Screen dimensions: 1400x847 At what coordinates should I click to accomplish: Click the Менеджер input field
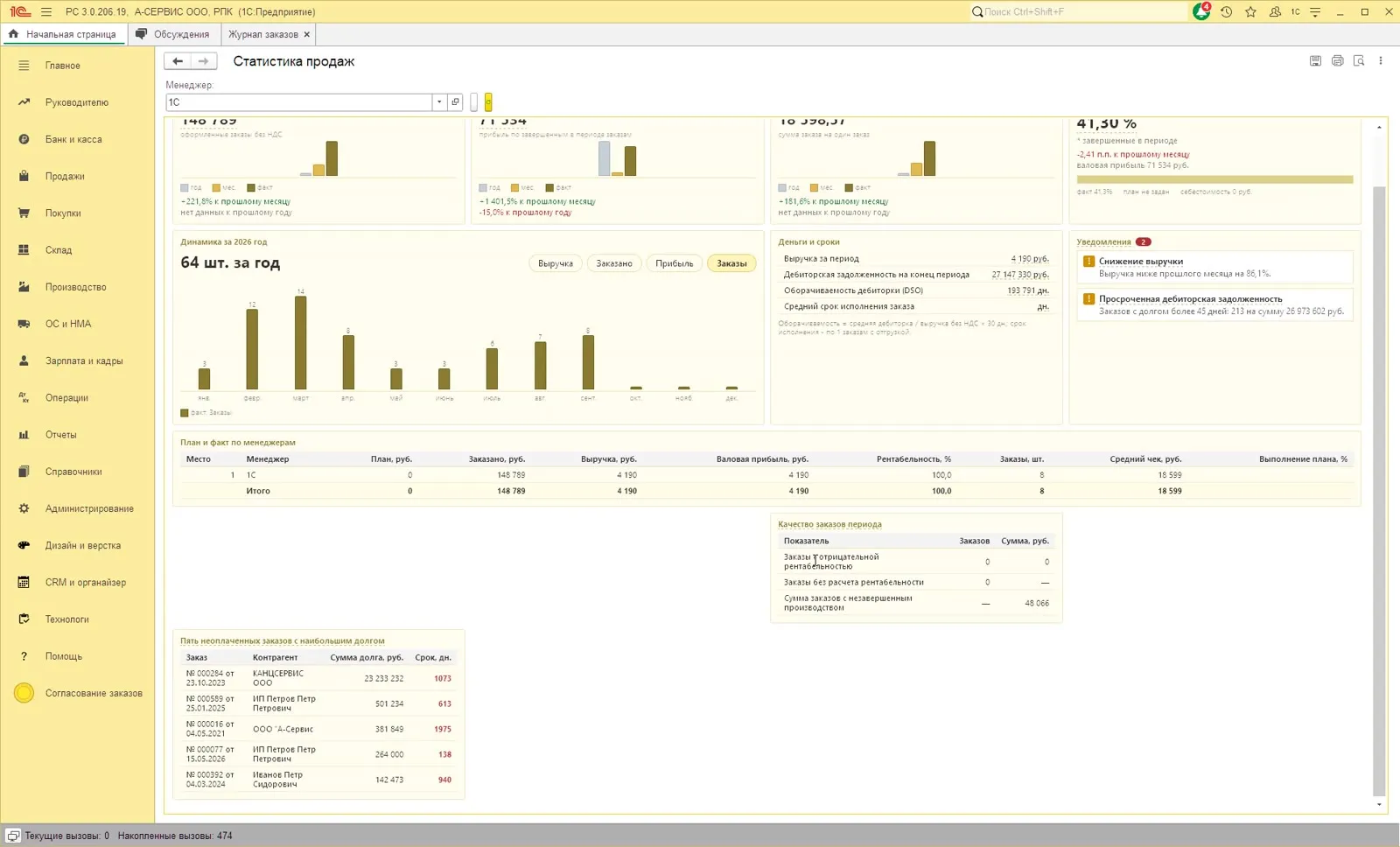click(x=299, y=102)
